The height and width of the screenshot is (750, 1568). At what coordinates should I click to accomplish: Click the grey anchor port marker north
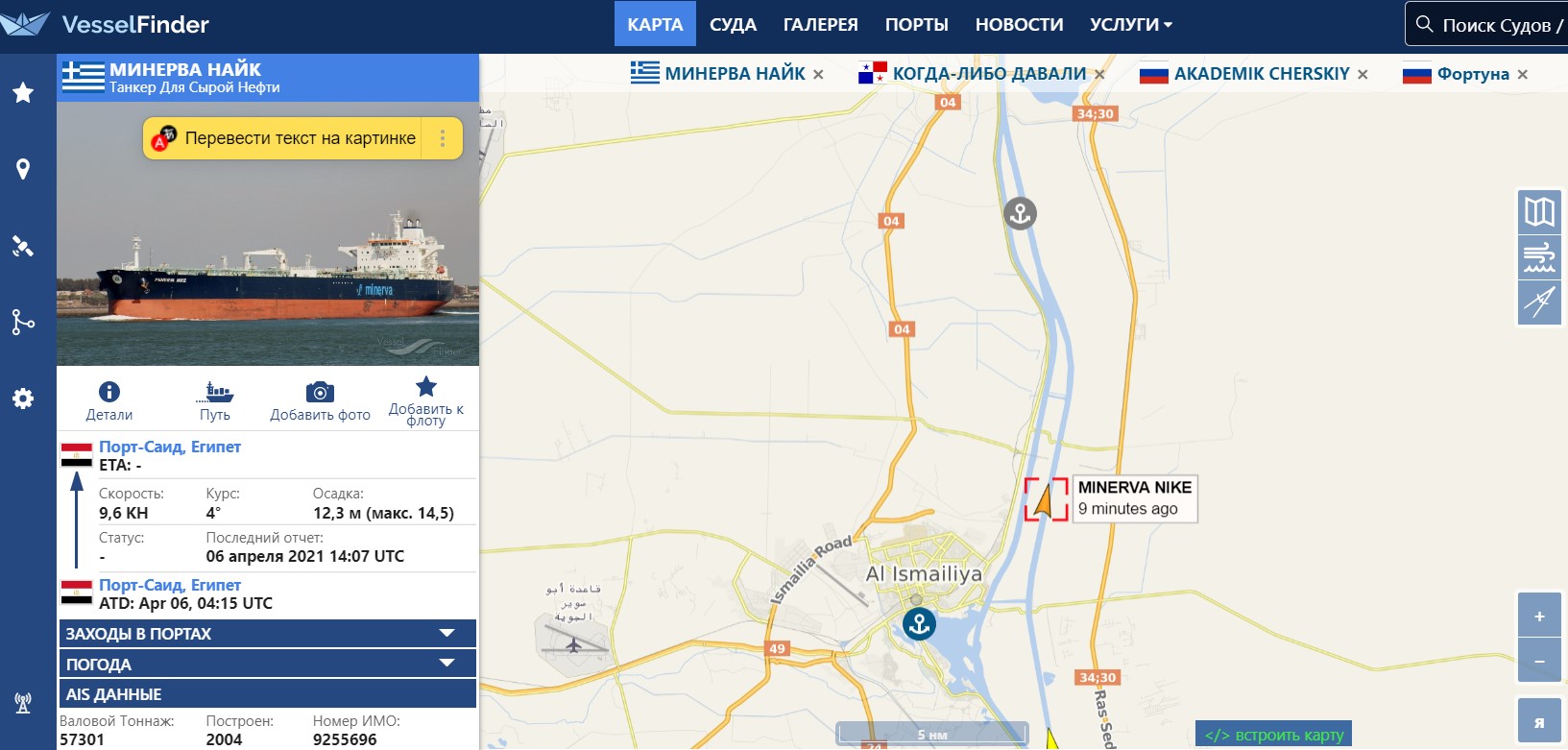pos(1020,213)
